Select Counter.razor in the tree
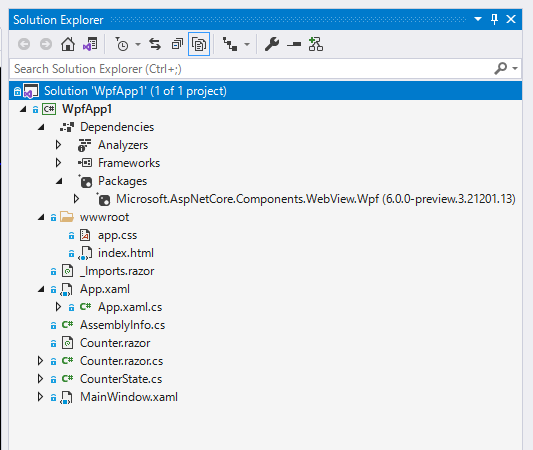The image size is (533, 450). click(115, 343)
